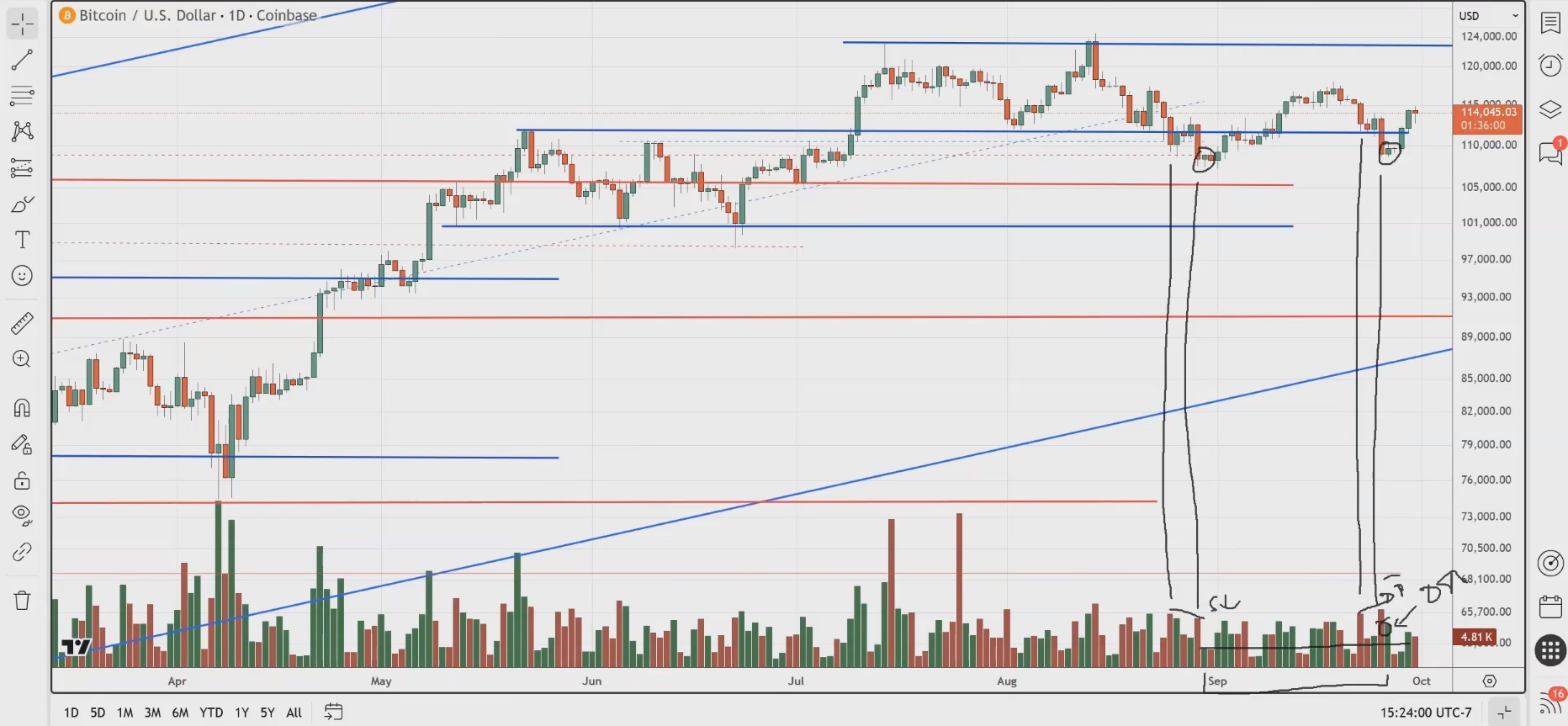Open the go to date calendar
The height and width of the screenshot is (726, 1568).
pyautogui.click(x=333, y=713)
